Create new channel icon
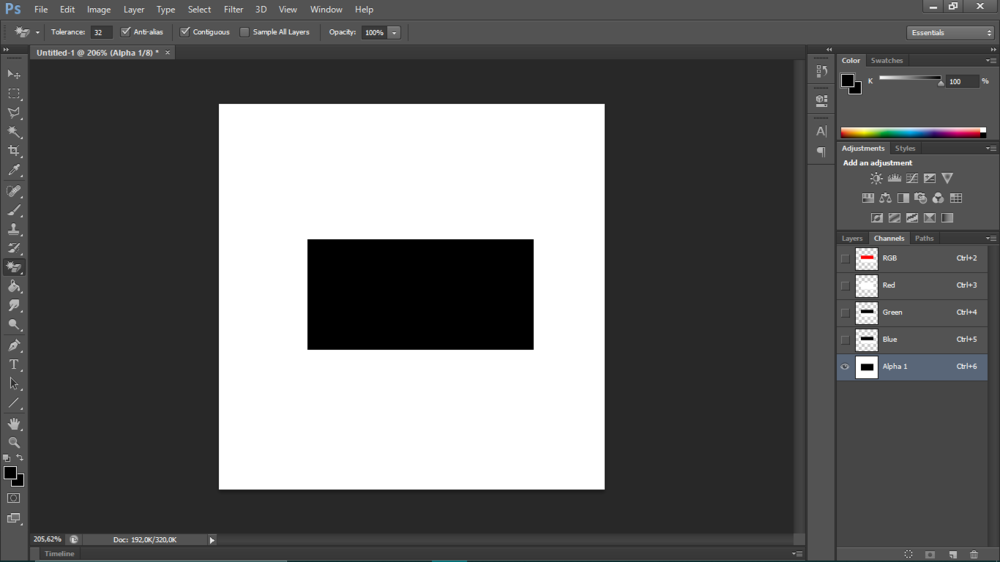Screen dimensions: 1000x562 pos(952,554)
